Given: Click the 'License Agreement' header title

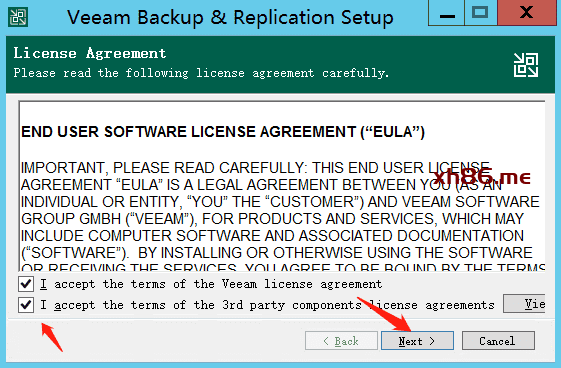Looking at the screenshot, I should pos(90,53).
